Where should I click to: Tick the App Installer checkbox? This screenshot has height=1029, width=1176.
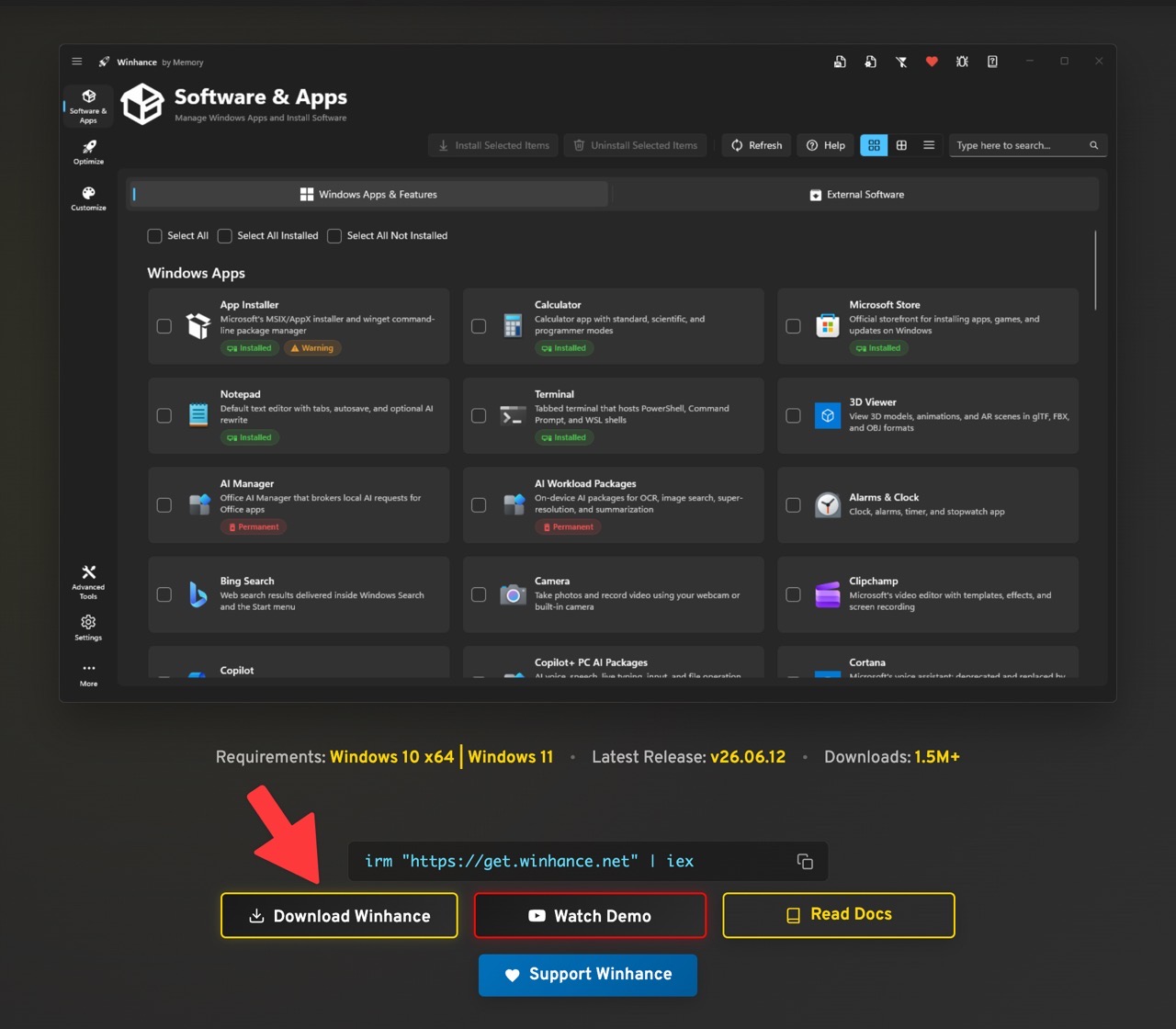tap(164, 326)
